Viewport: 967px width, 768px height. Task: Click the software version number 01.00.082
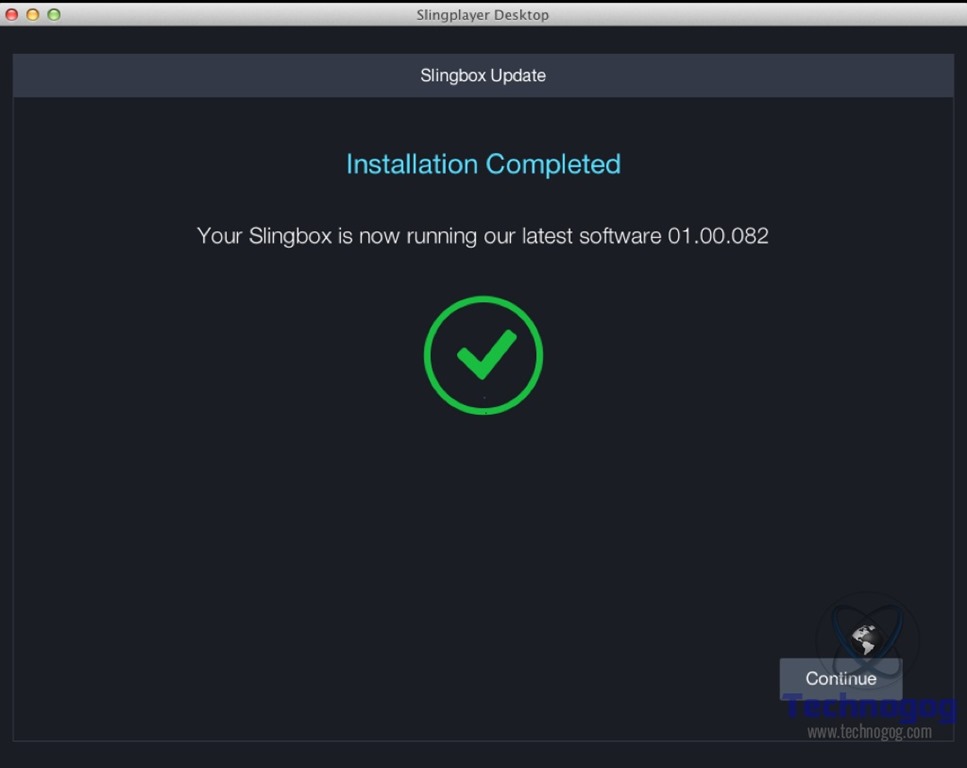pos(718,236)
